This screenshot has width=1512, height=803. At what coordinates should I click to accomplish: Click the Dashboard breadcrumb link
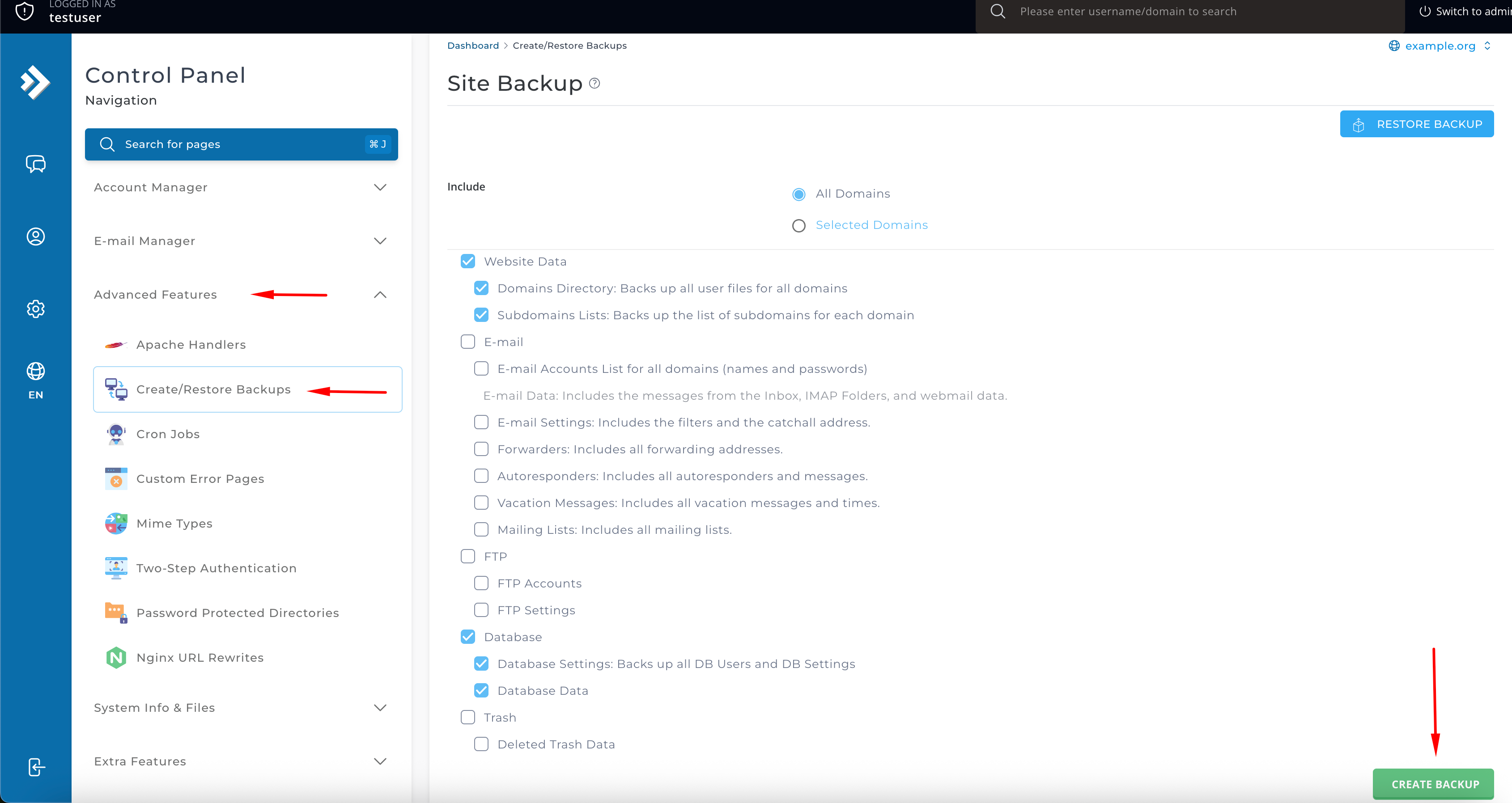(x=472, y=46)
